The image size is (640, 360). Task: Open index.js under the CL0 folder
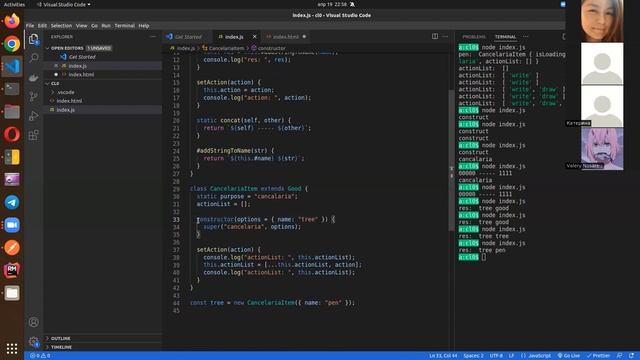(x=103, y=110)
